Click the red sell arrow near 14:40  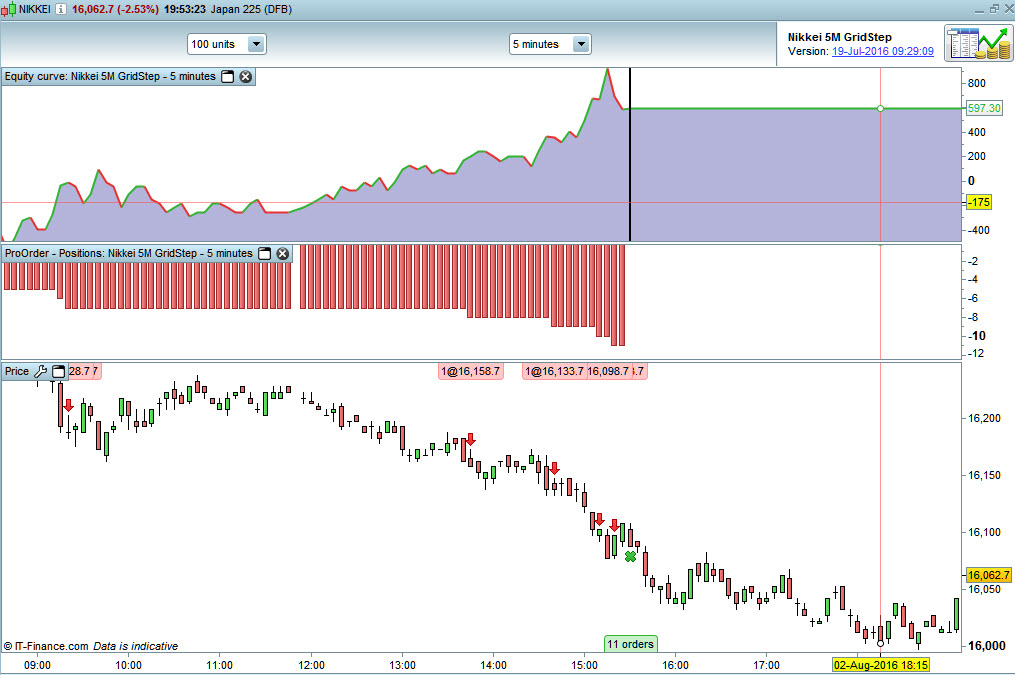pos(554,469)
